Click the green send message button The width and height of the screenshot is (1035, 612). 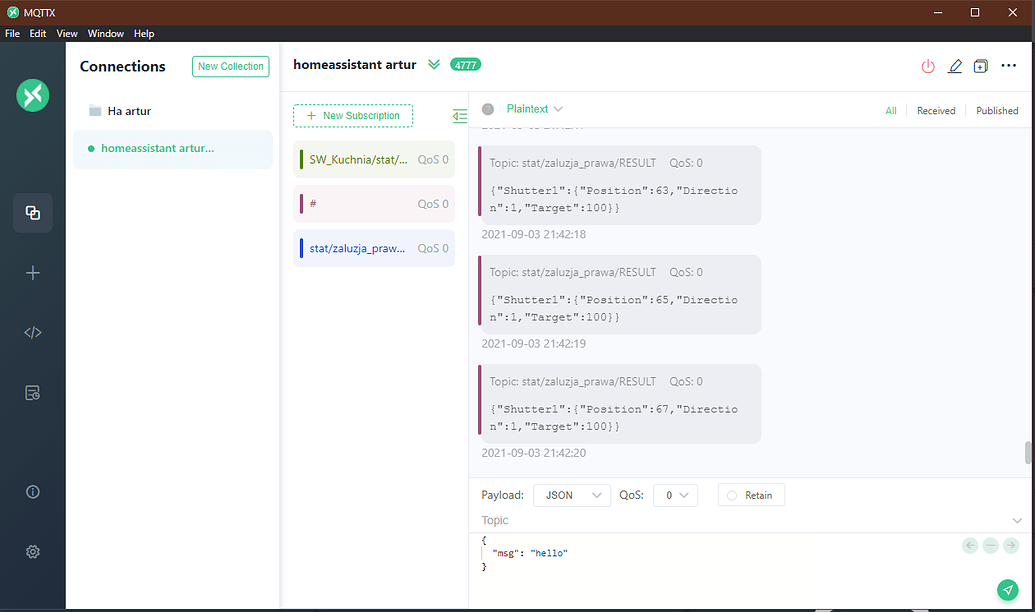click(1008, 589)
